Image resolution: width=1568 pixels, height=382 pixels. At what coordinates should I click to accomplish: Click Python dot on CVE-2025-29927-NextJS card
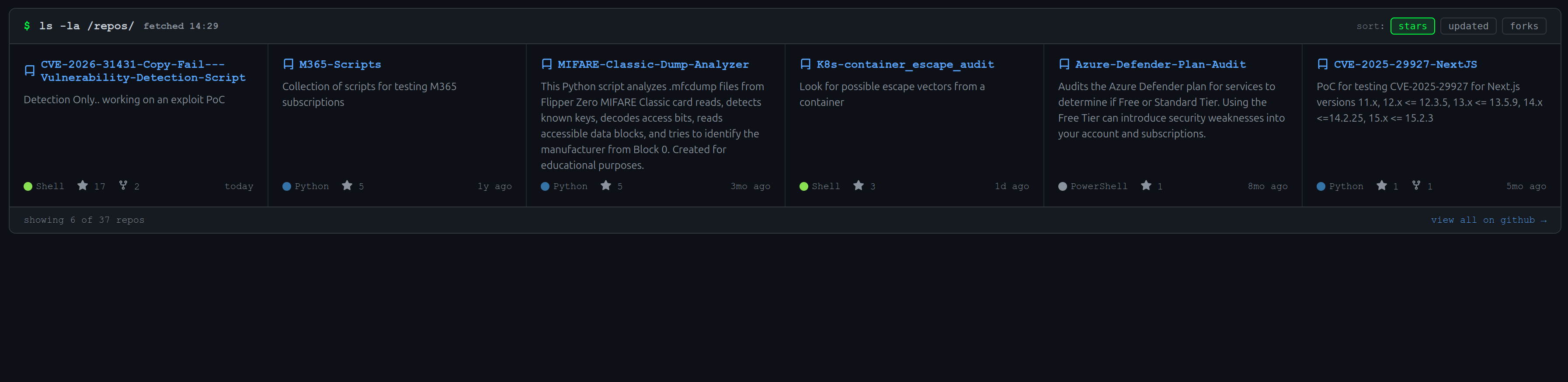click(x=1321, y=186)
